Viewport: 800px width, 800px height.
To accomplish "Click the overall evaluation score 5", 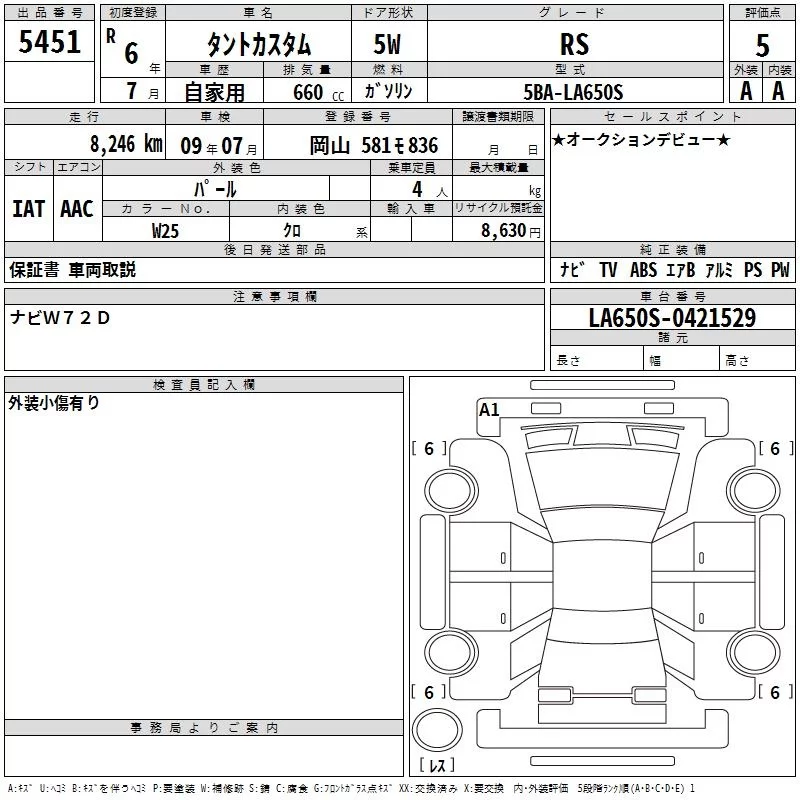I will [x=762, y=44].
